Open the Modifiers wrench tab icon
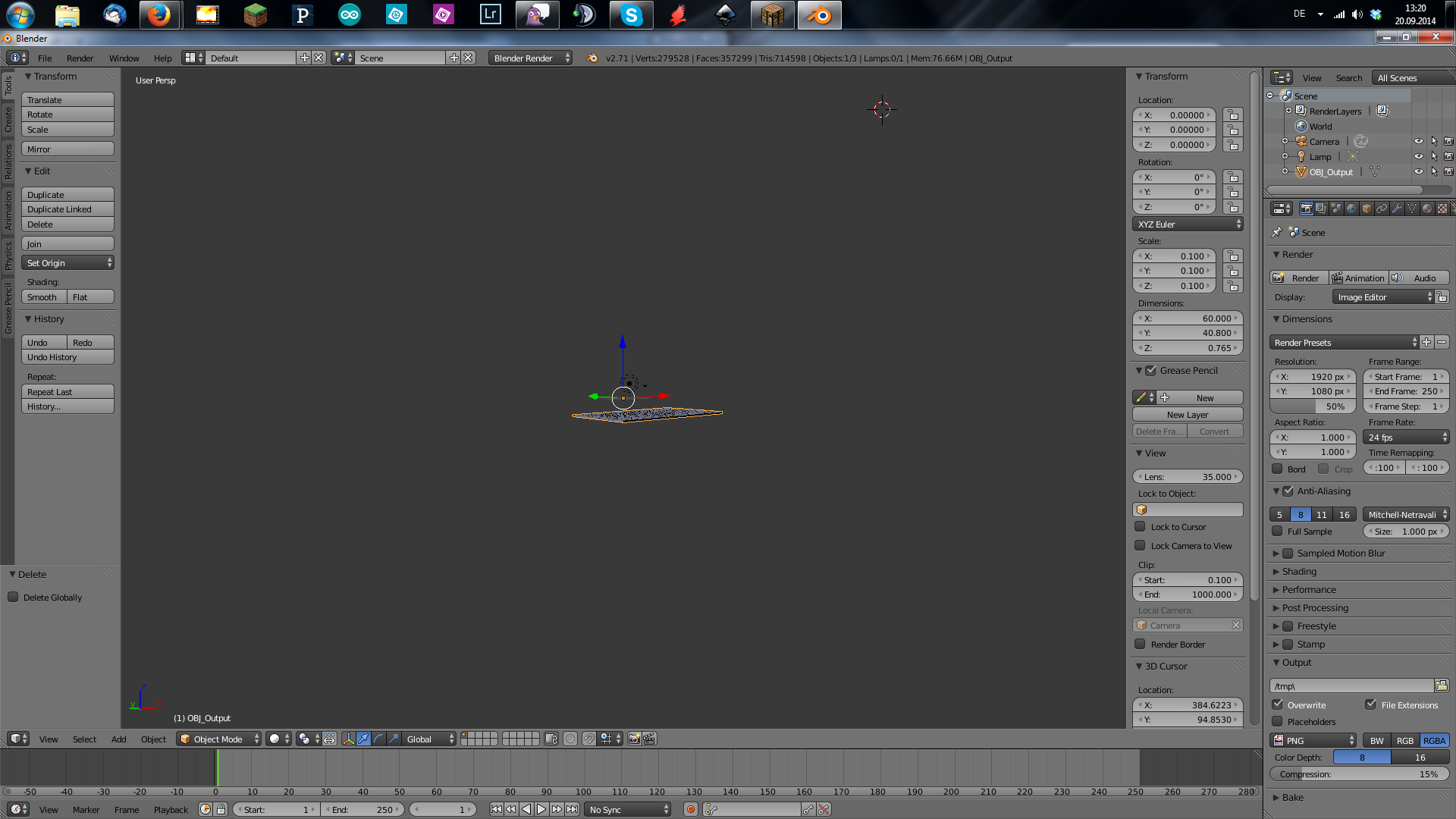 coord(1397,209)
